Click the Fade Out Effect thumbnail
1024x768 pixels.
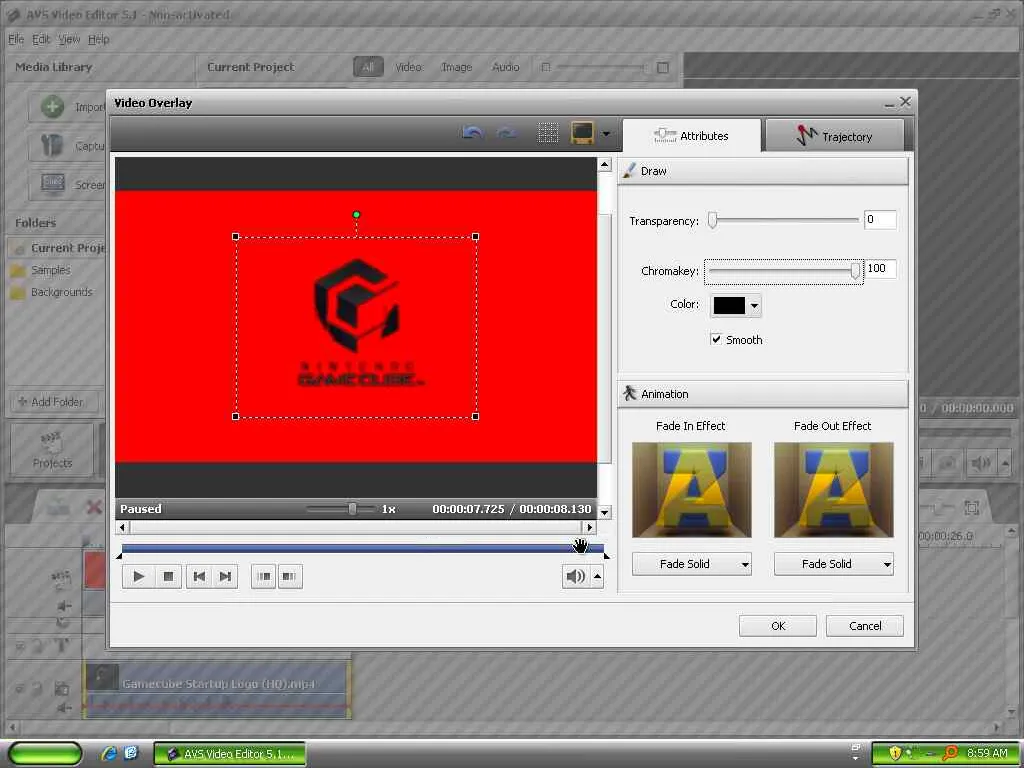(833, 490)
